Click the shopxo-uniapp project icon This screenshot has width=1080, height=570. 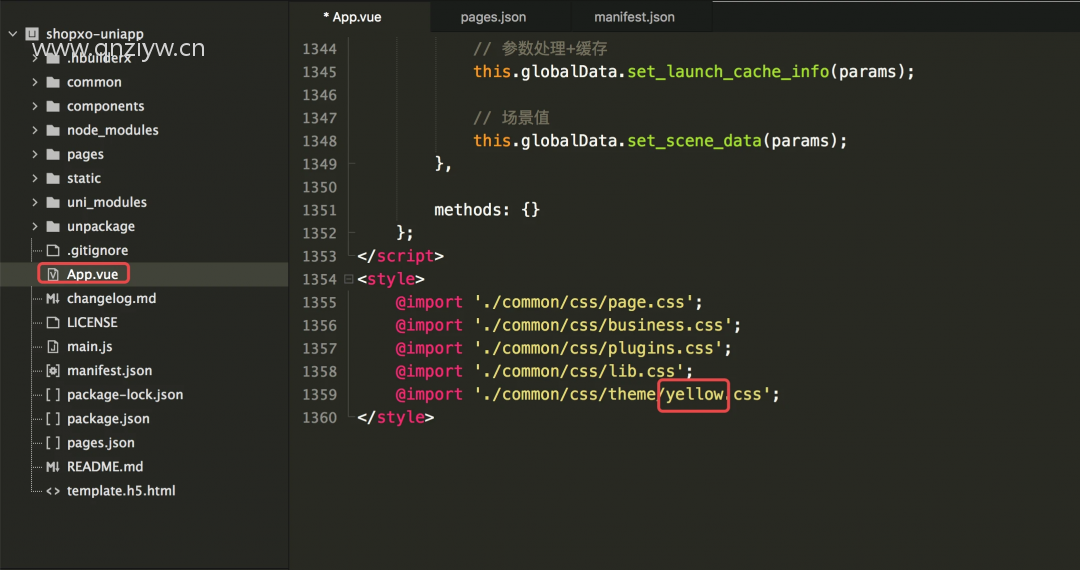tap(32, 34)
